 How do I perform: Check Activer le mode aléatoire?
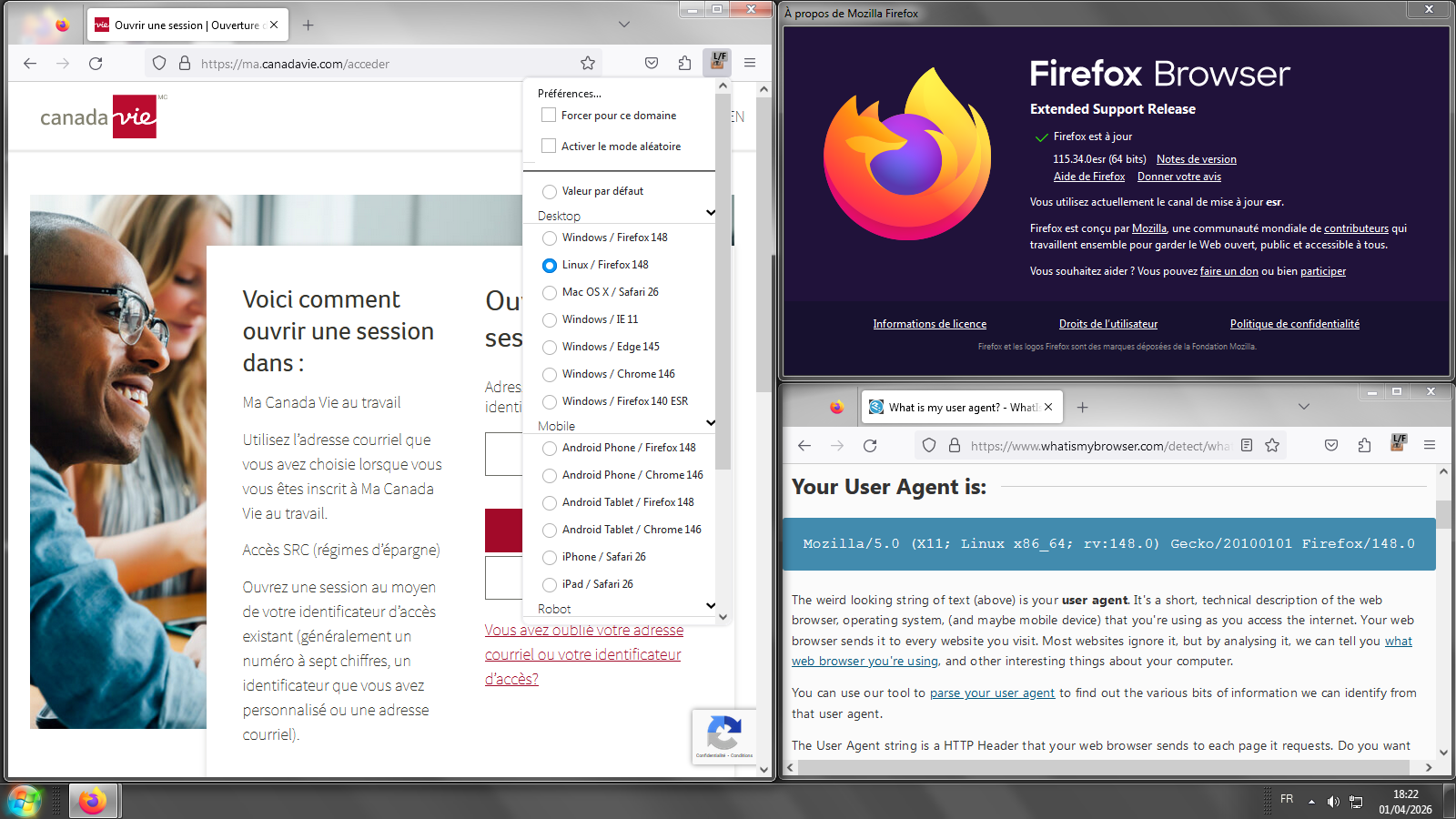click(x=549, y=146)
